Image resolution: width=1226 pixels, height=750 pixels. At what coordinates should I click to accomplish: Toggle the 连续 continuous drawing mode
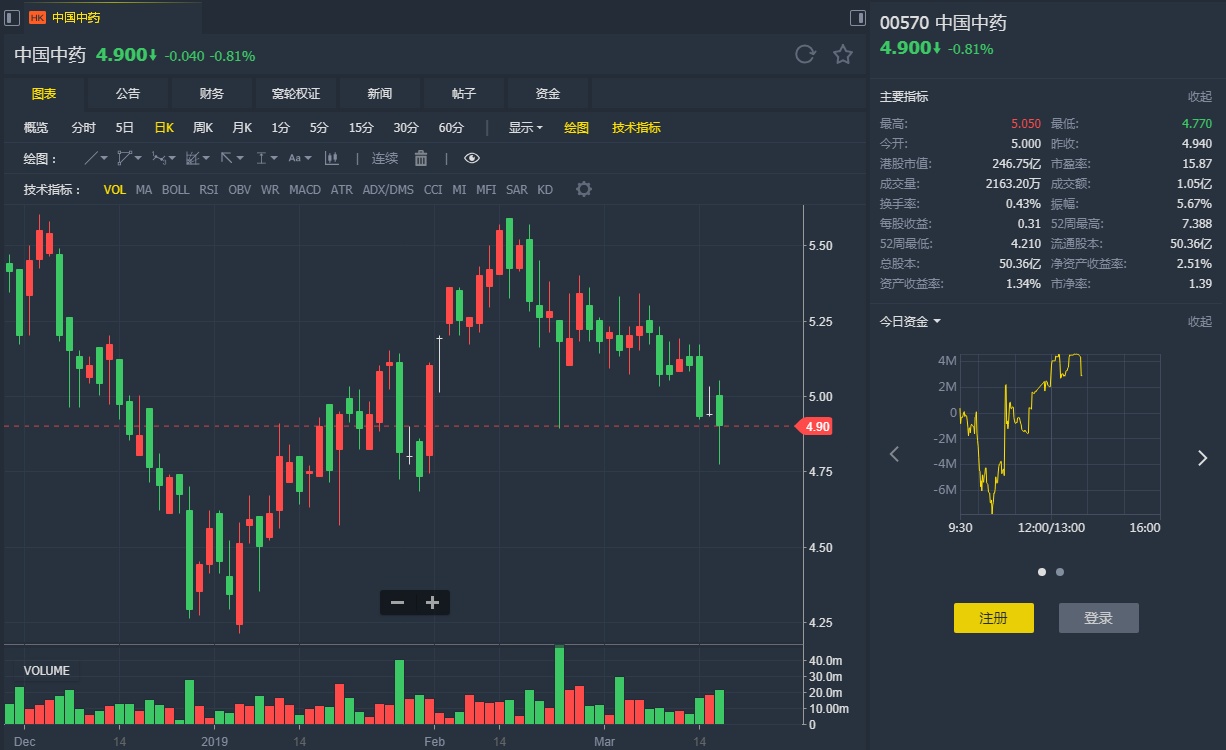tap(385, 158)
